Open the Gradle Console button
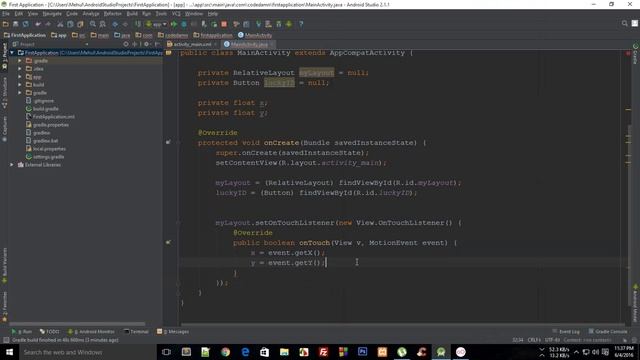 (x=608, y=331)
